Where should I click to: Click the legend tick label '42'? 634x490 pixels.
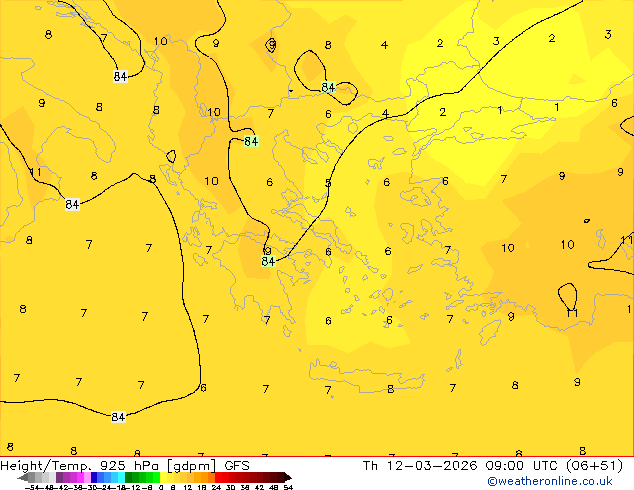click(260, 487)
